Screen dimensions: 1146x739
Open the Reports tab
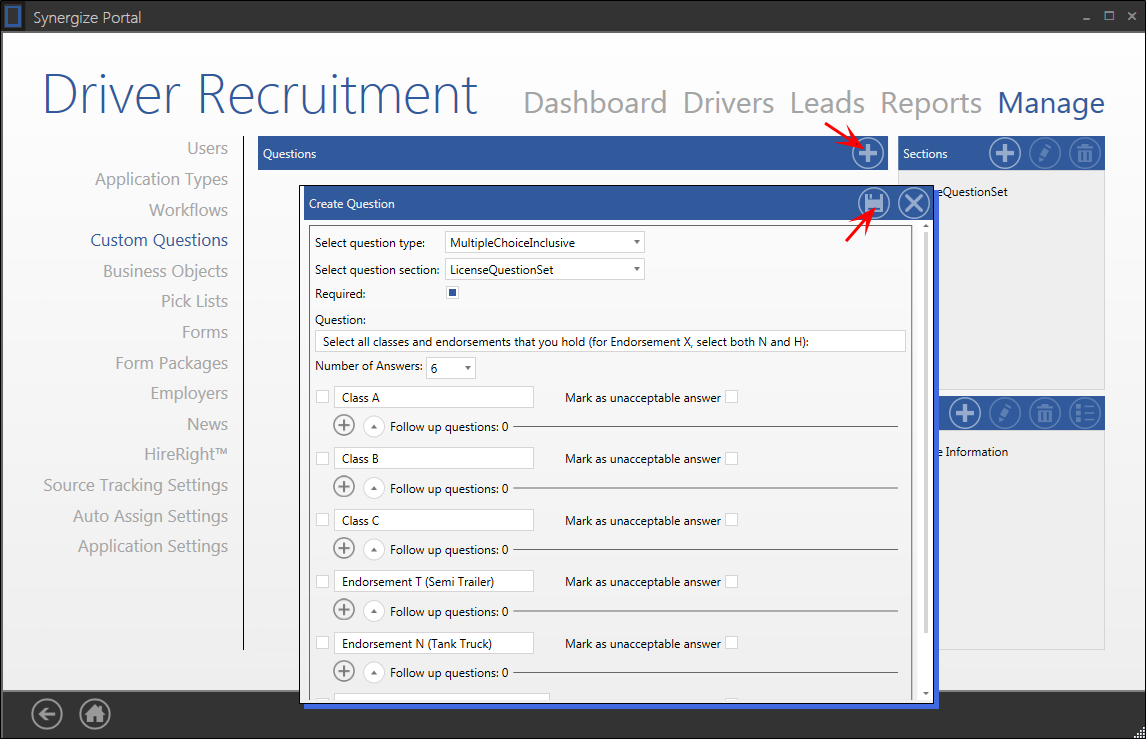click(x=931, y=103)
